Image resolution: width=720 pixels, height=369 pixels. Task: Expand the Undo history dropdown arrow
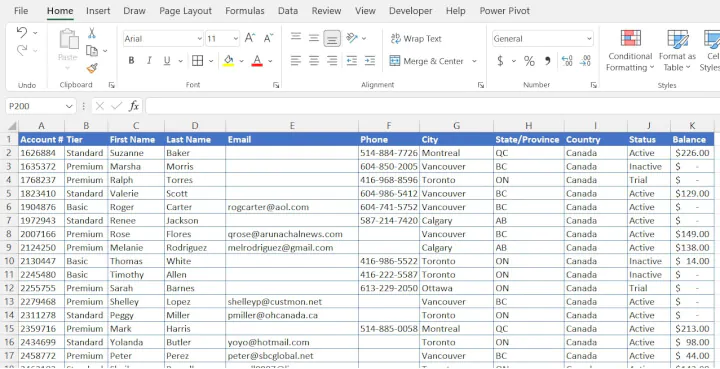pyautogui.click(x=35, y=33)
